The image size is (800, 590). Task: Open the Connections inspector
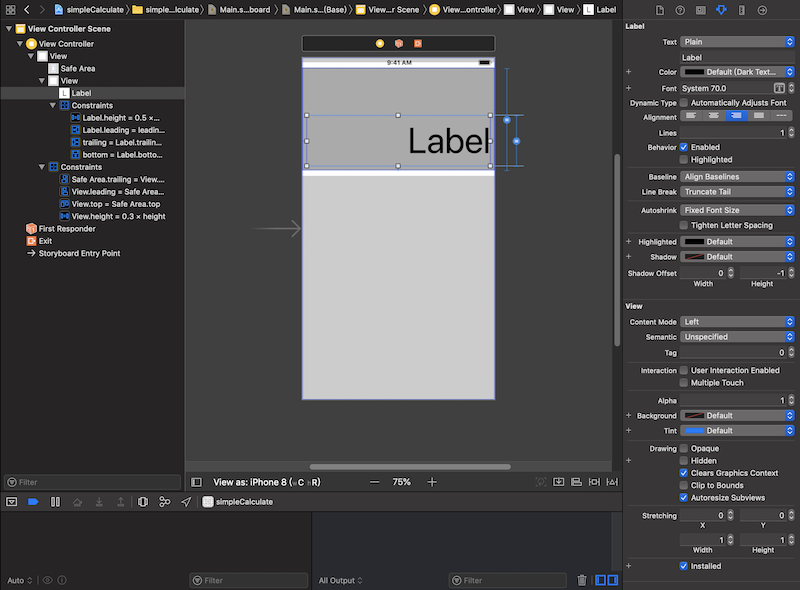762,9
